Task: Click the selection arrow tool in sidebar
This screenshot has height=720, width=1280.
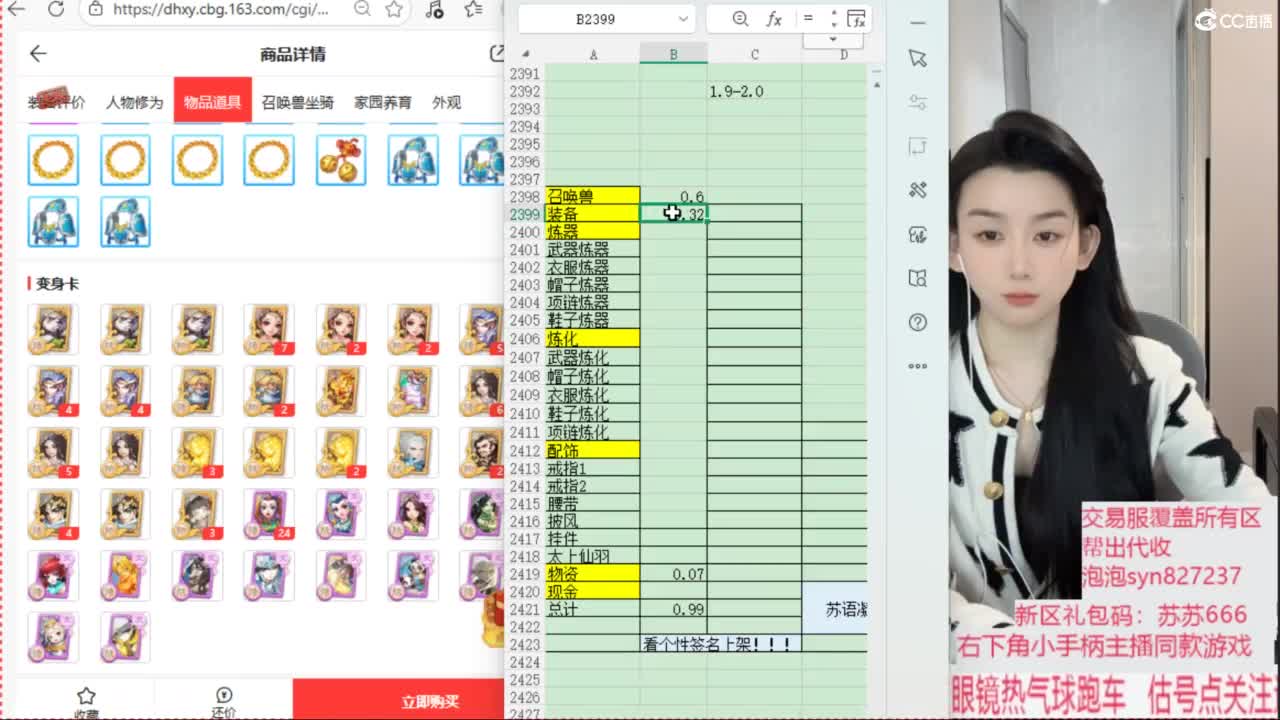Action: pos(918,58)
